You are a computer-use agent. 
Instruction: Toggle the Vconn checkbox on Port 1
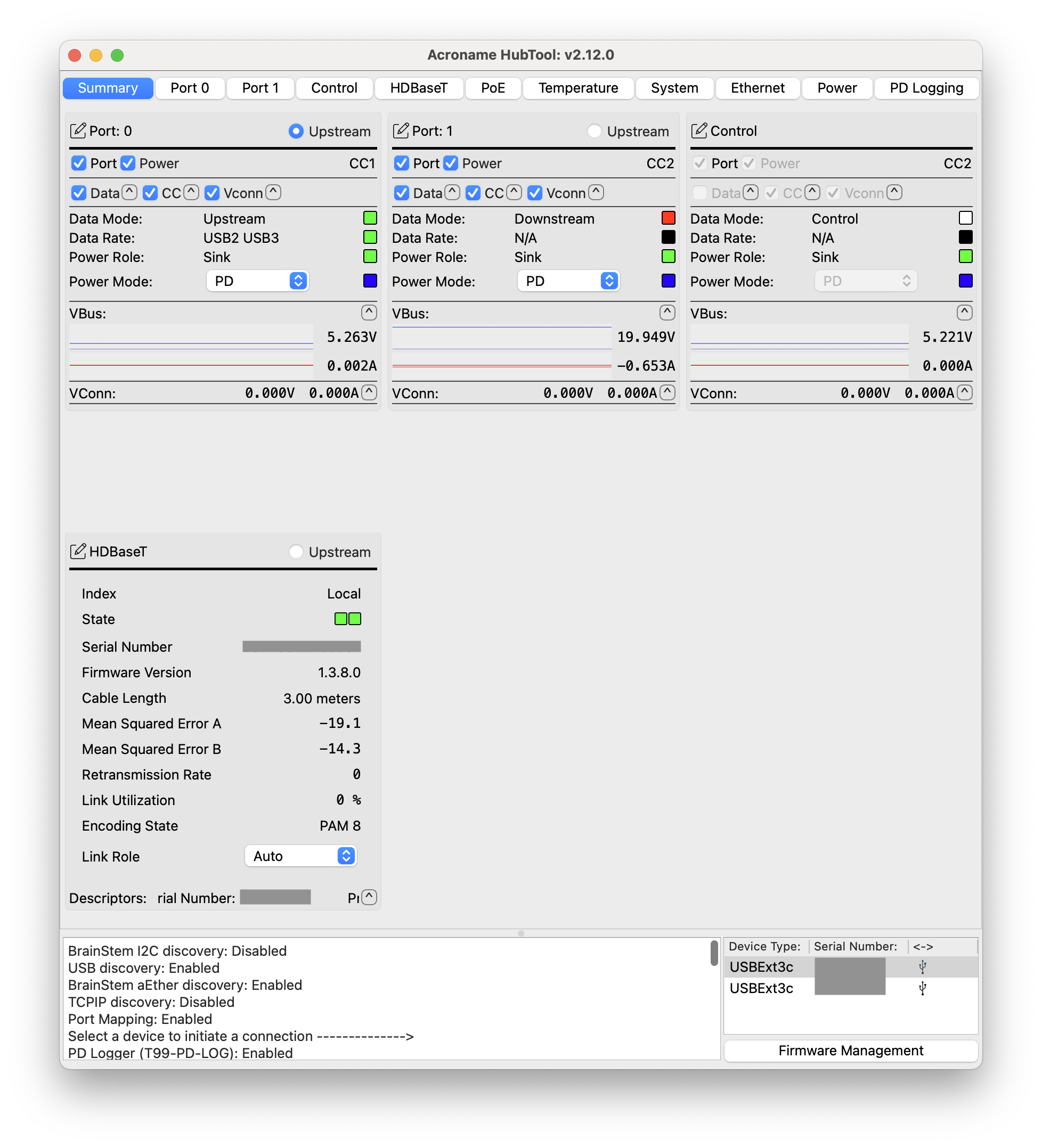pos(534,193)
